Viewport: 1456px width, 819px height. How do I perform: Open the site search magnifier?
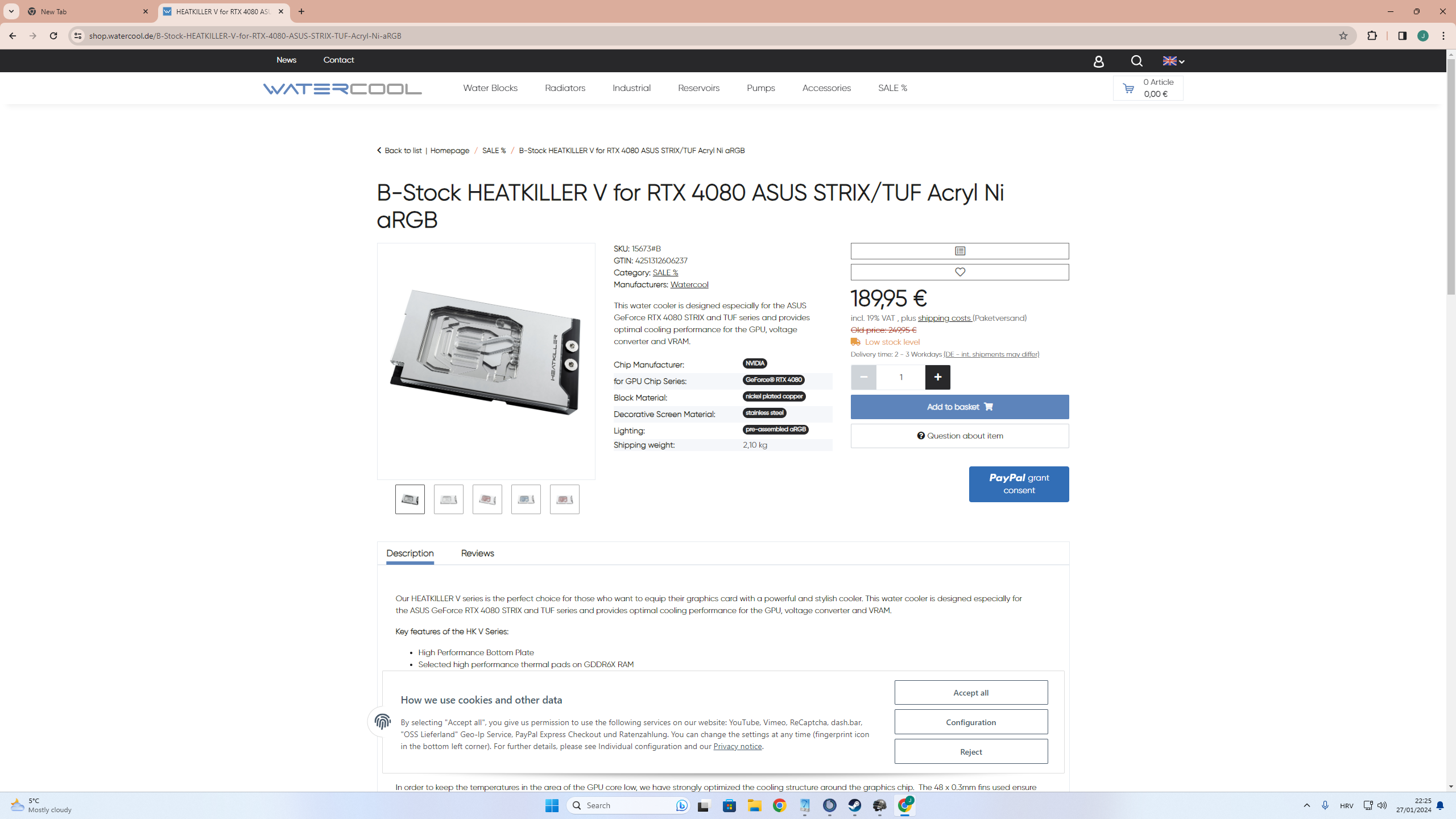click(1136, 61)
